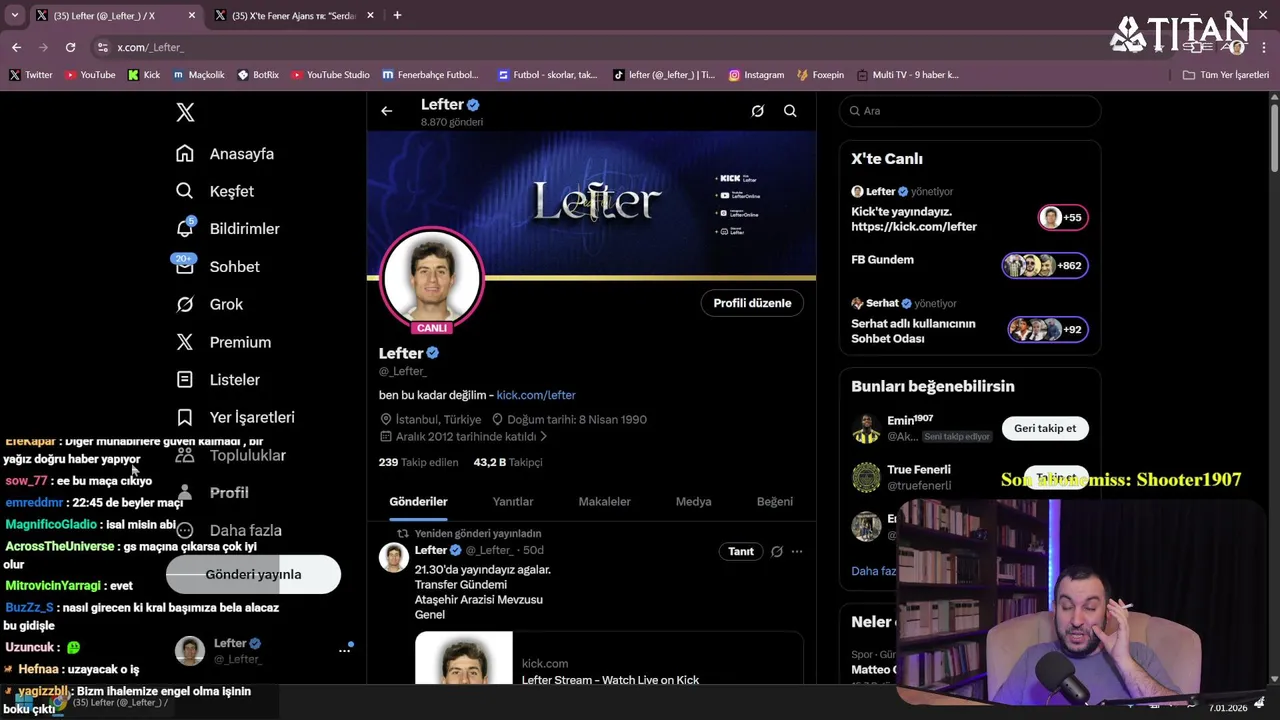Image resolution: width=1280 pixels, height=720 pixels.
Task: Open Anasayfa home page
Action: [x=224, y=153]
